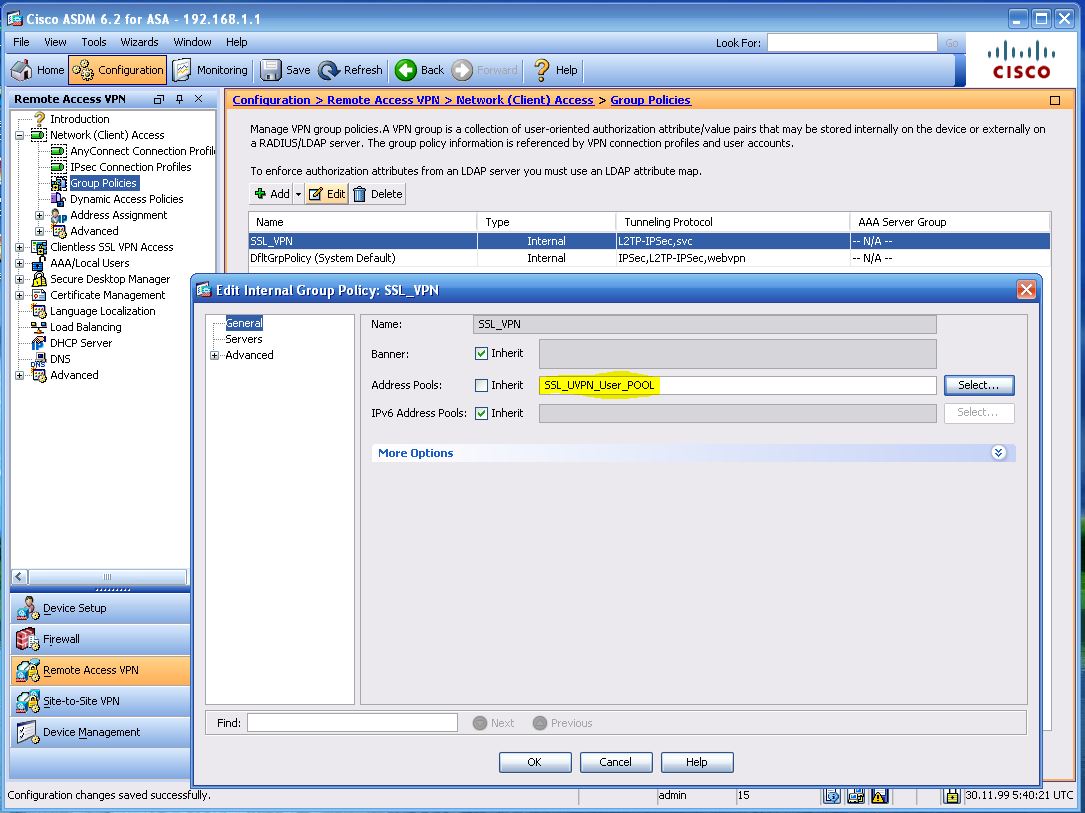Image resolution: width=1085 pixels, height=813 pixels.
Task: Open AnyConnect Connection Profiles node
Action: tap(142, 151)
